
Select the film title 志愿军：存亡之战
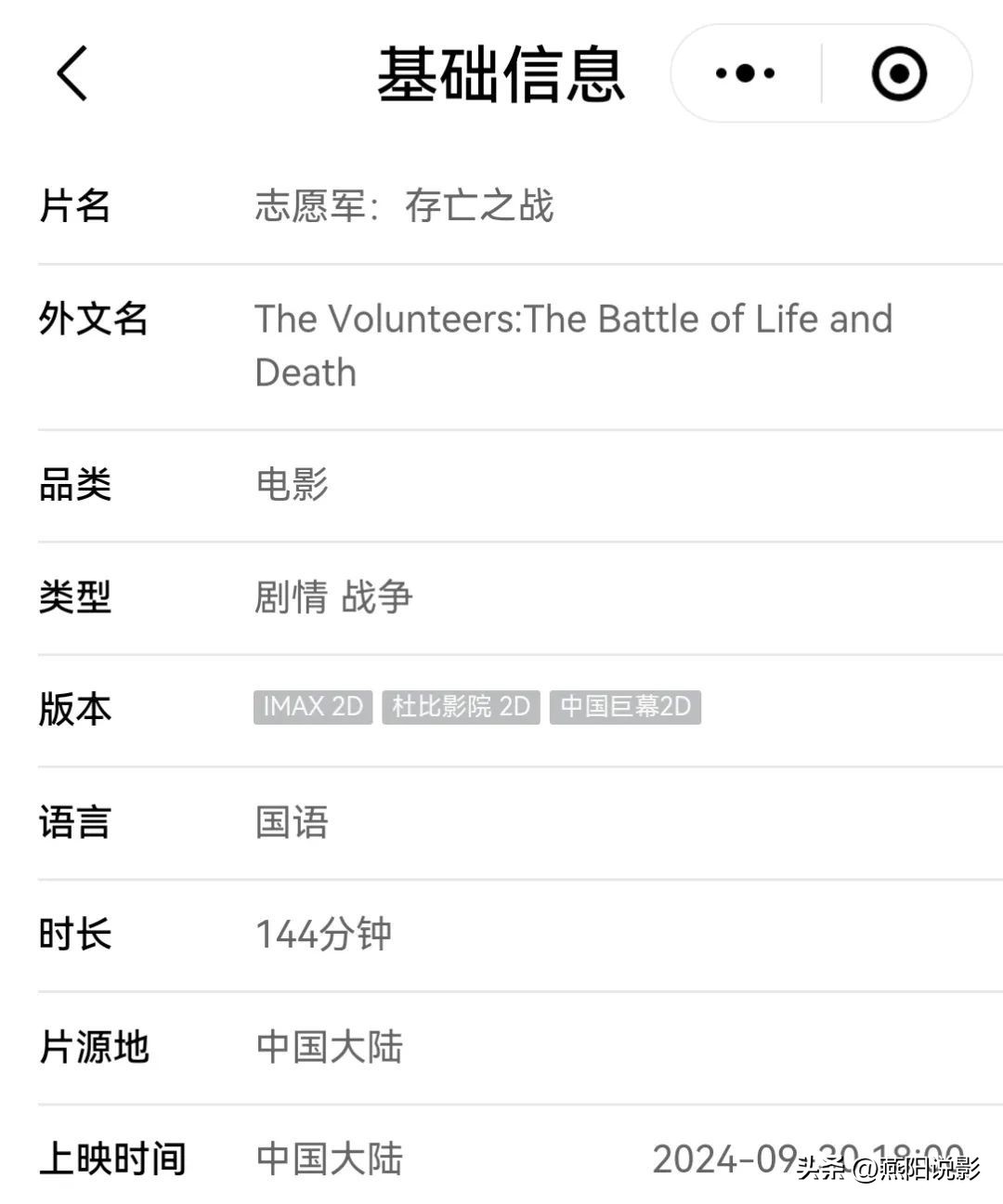point(404,206)
